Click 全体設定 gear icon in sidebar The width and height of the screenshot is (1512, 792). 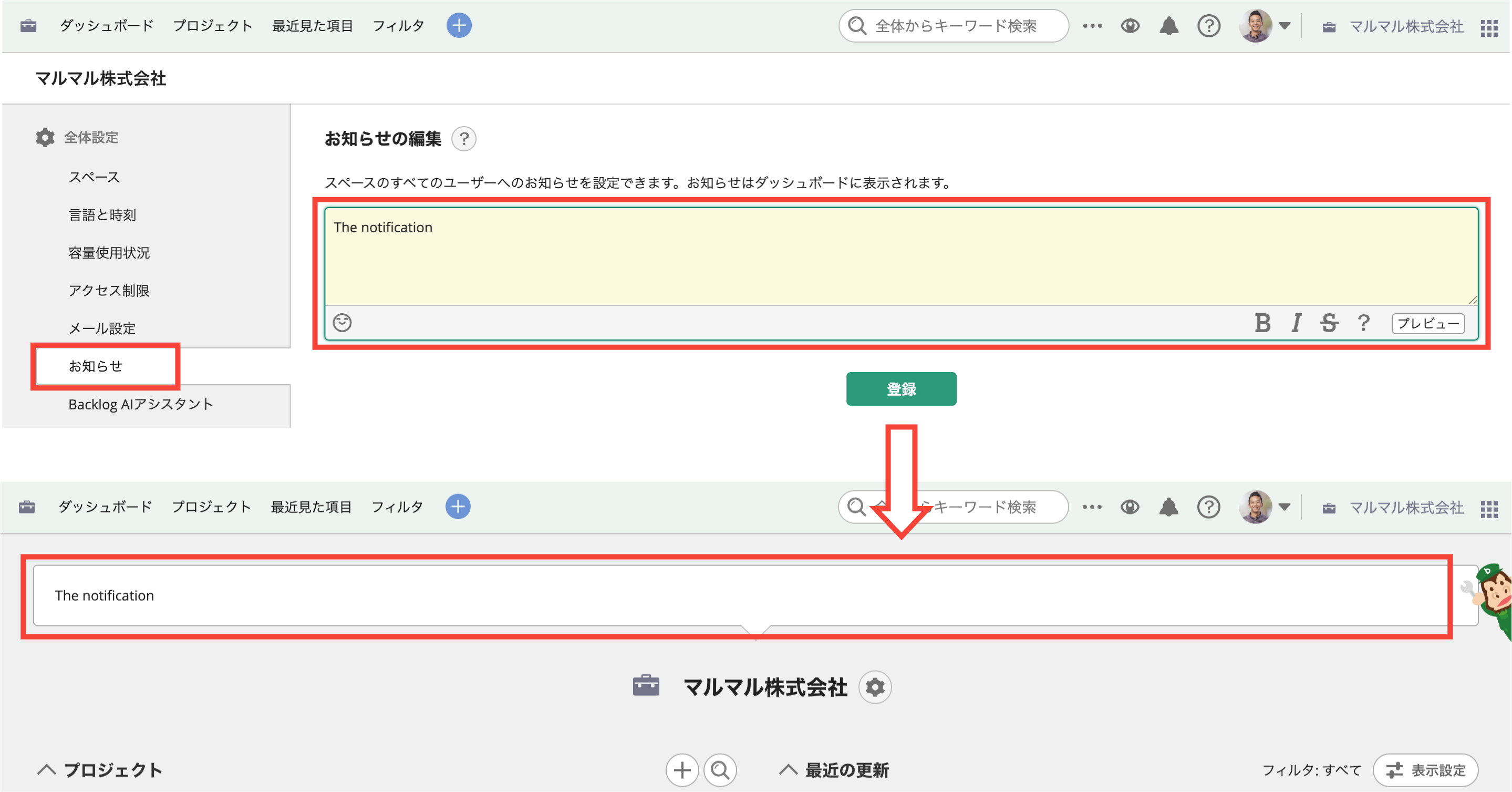pos(45,137)
